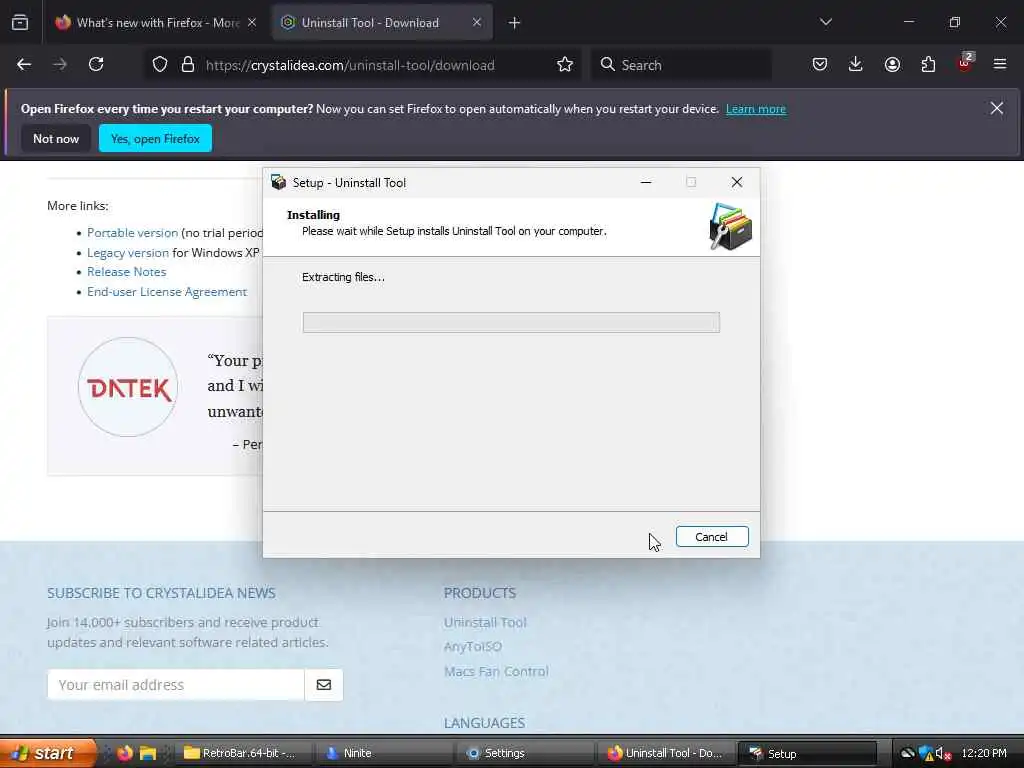Go back using the browser back arrow
1024x768 pixels.
pos(24,65)
